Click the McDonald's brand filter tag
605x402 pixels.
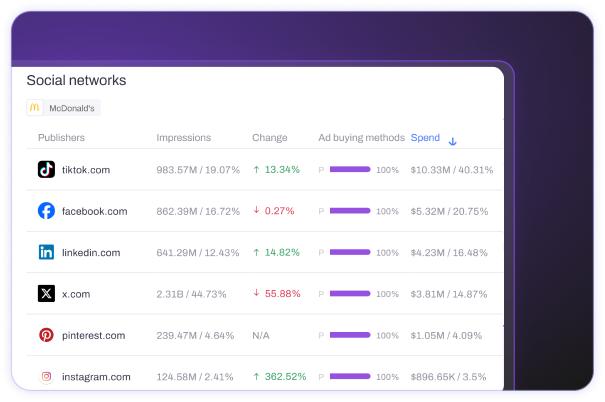(x=63, y=107)
